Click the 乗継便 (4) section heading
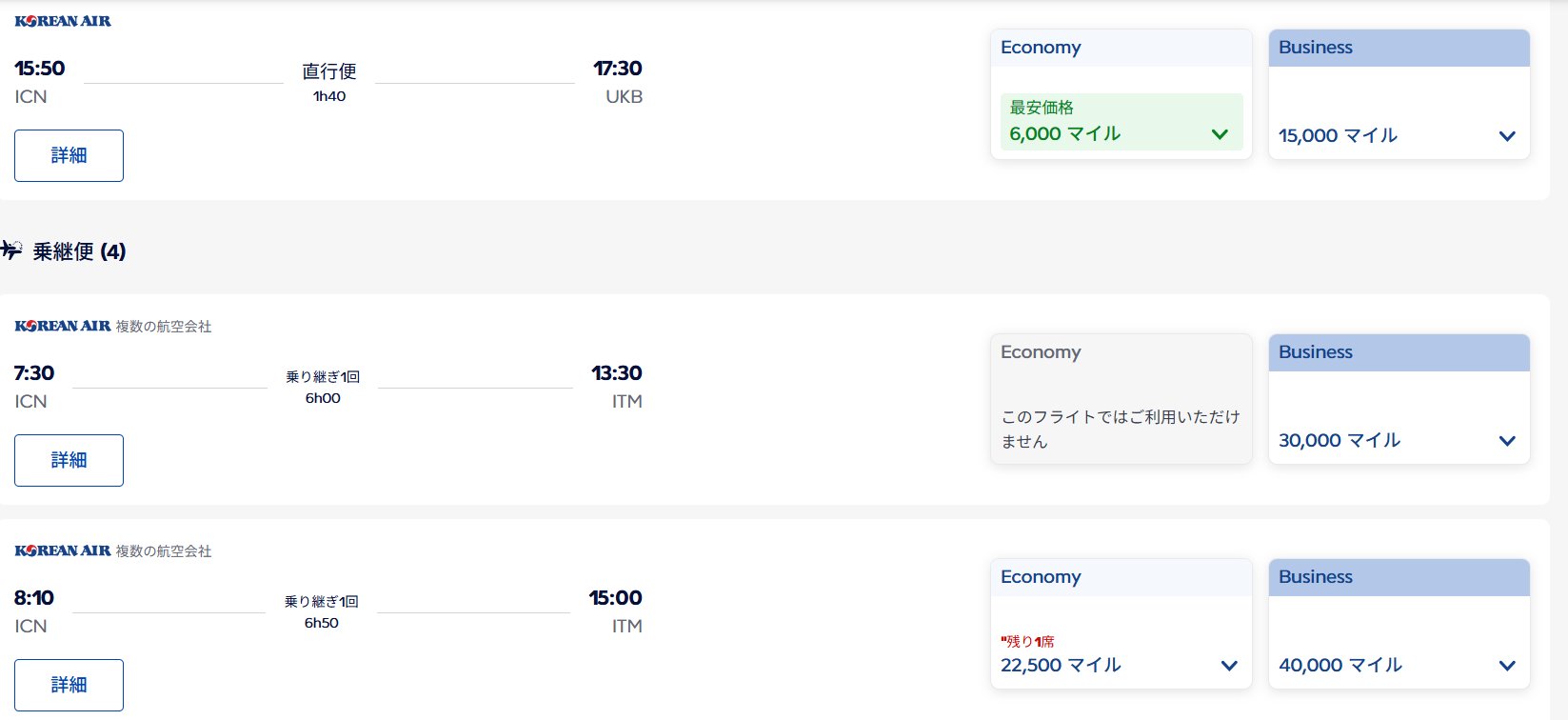The image size is (1568, 720). (79, 251)
